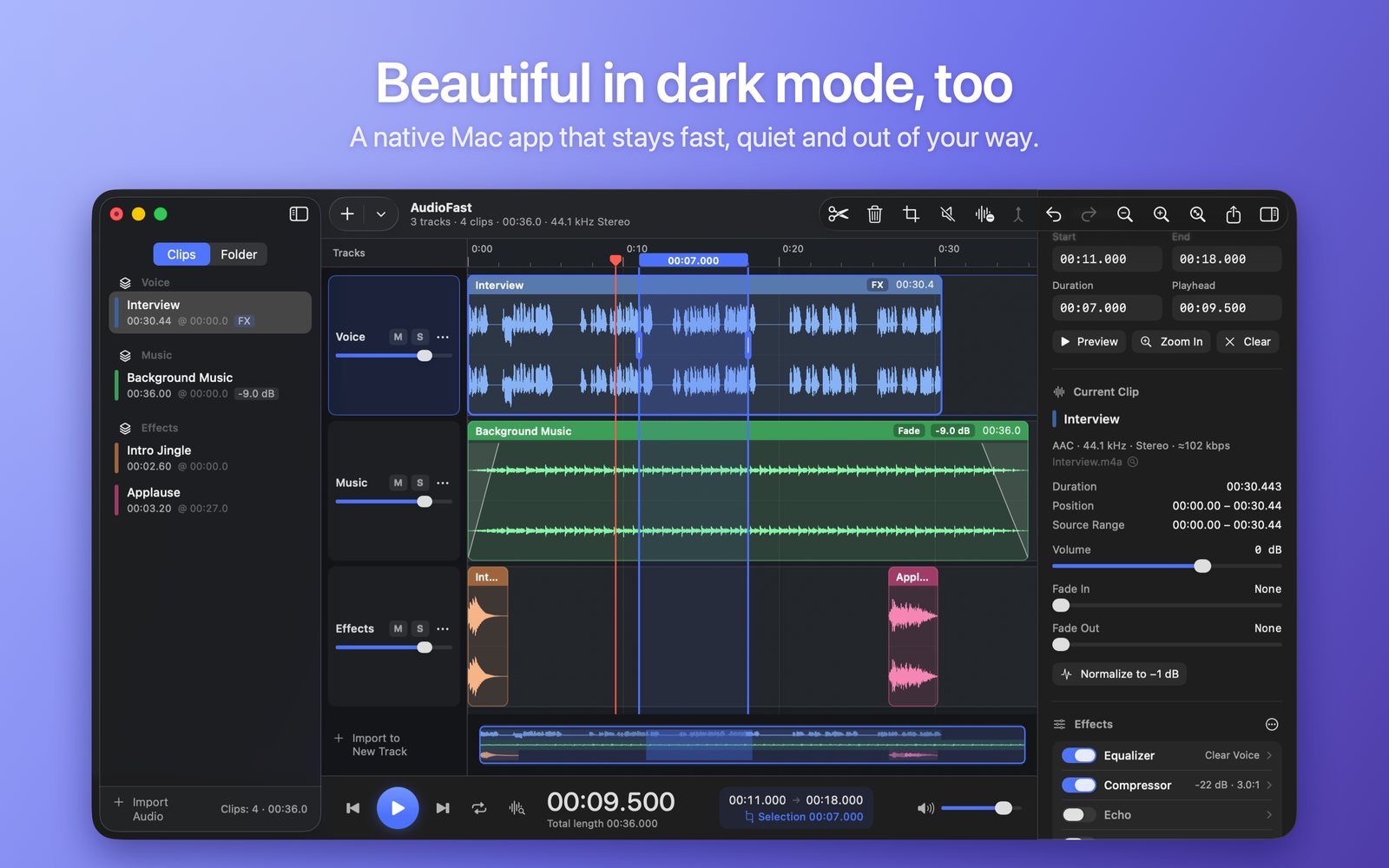Click the Fade badge on Background Music clip
This screenshot has width=1389, height=868.
point(909,431)
